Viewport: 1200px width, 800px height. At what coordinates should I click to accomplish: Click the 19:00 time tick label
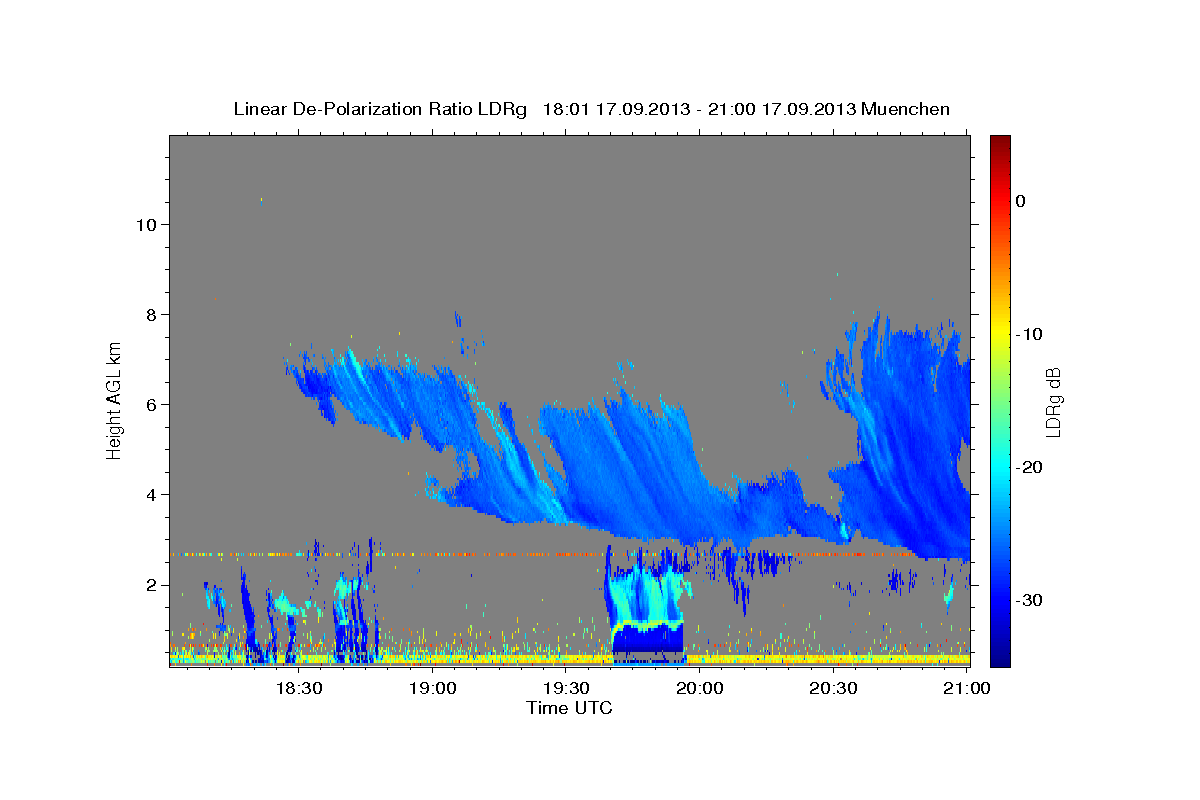click(432, 689)
